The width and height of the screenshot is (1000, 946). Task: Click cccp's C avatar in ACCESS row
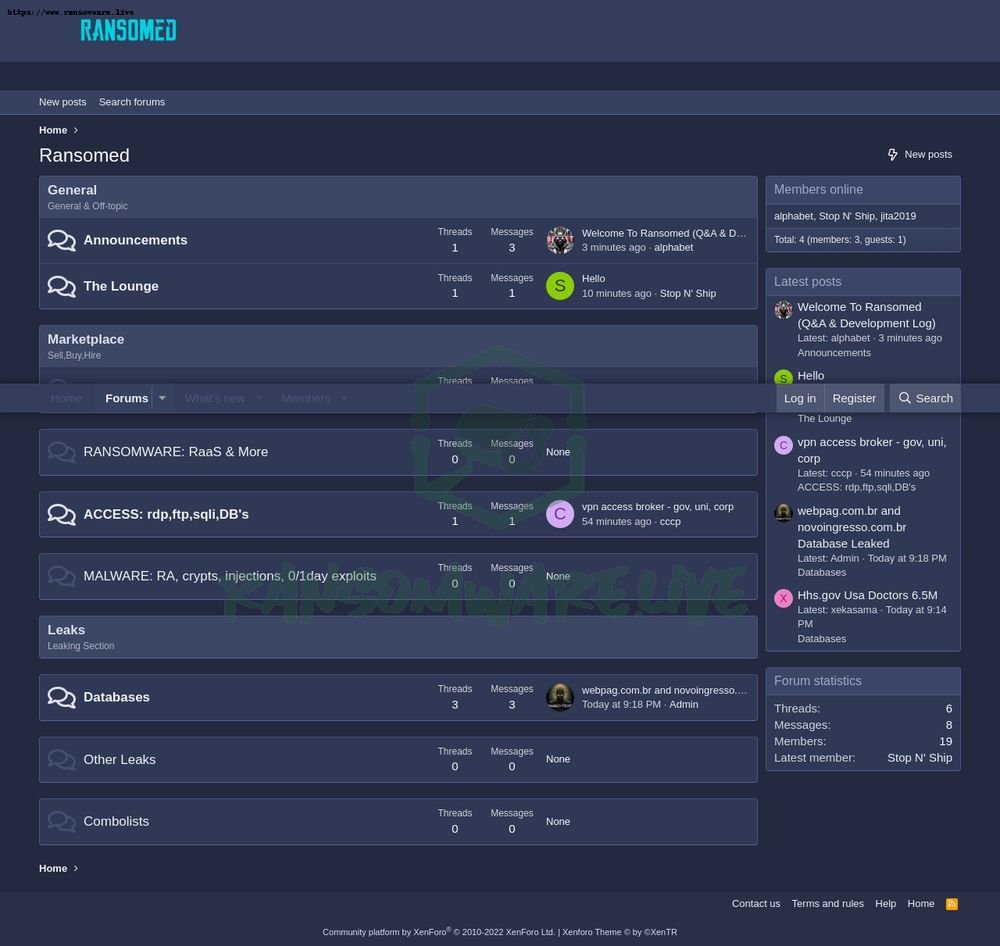click(560, 514)
